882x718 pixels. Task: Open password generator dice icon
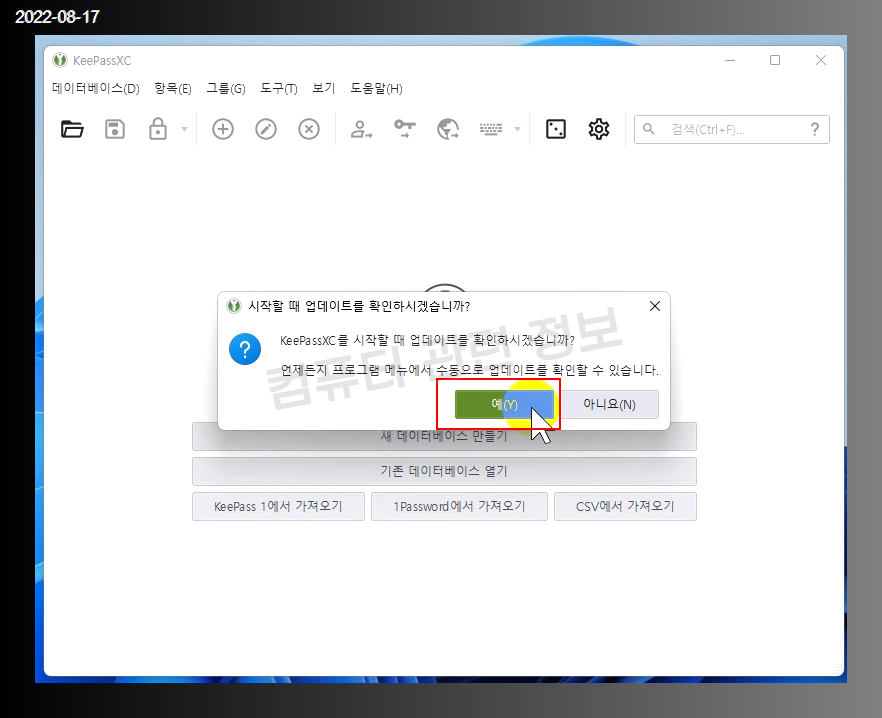click(x=556, y=129)
